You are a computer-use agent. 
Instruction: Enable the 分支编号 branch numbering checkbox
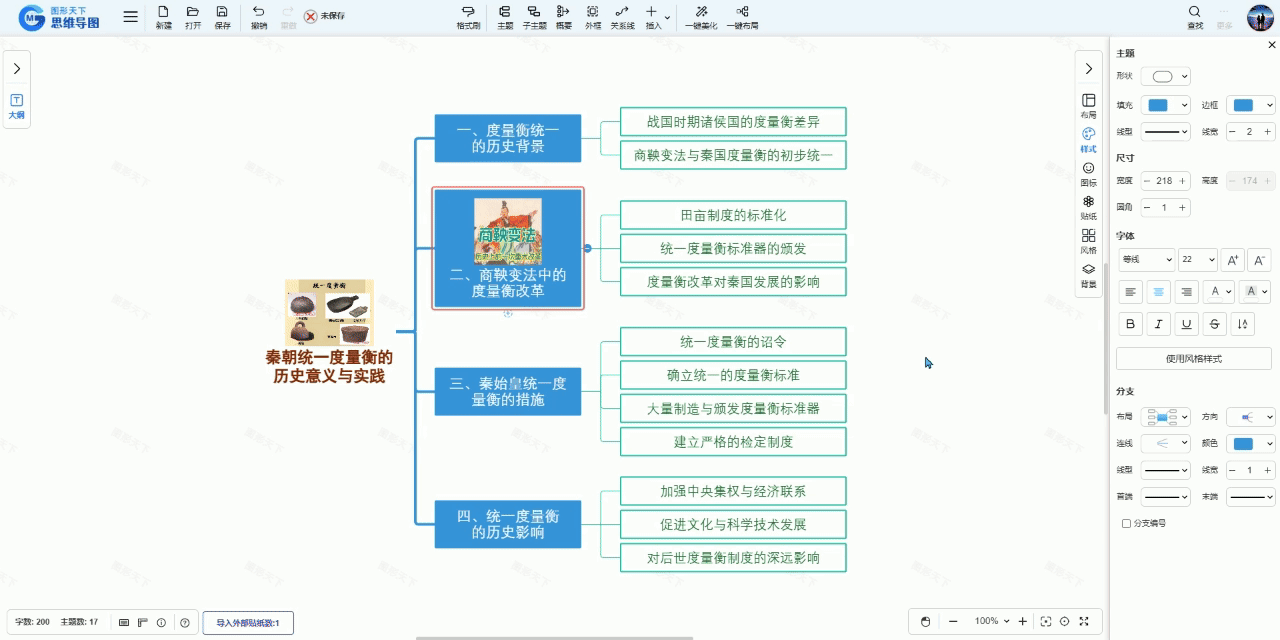coord(1126,523)
